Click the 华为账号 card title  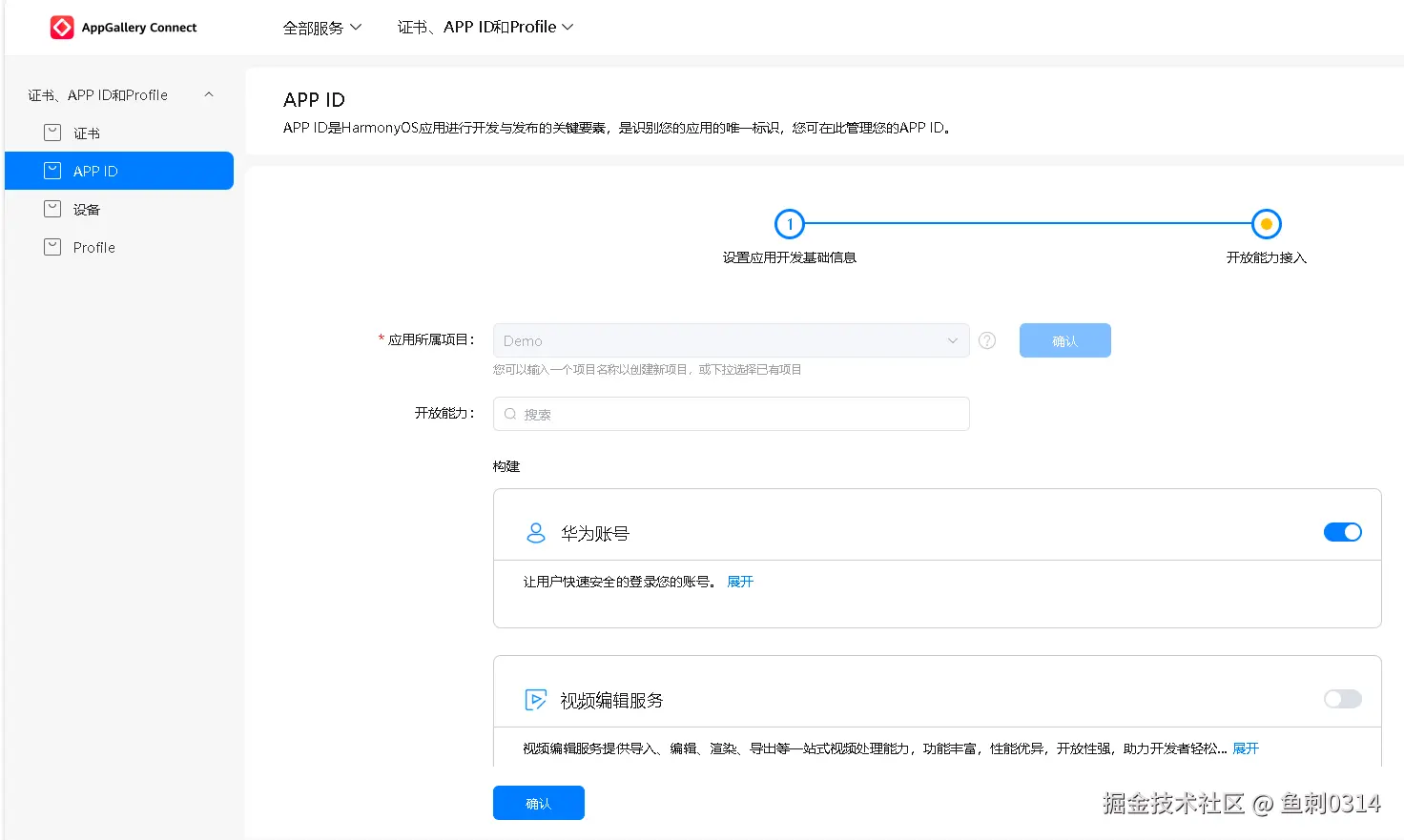pos(595,534)
